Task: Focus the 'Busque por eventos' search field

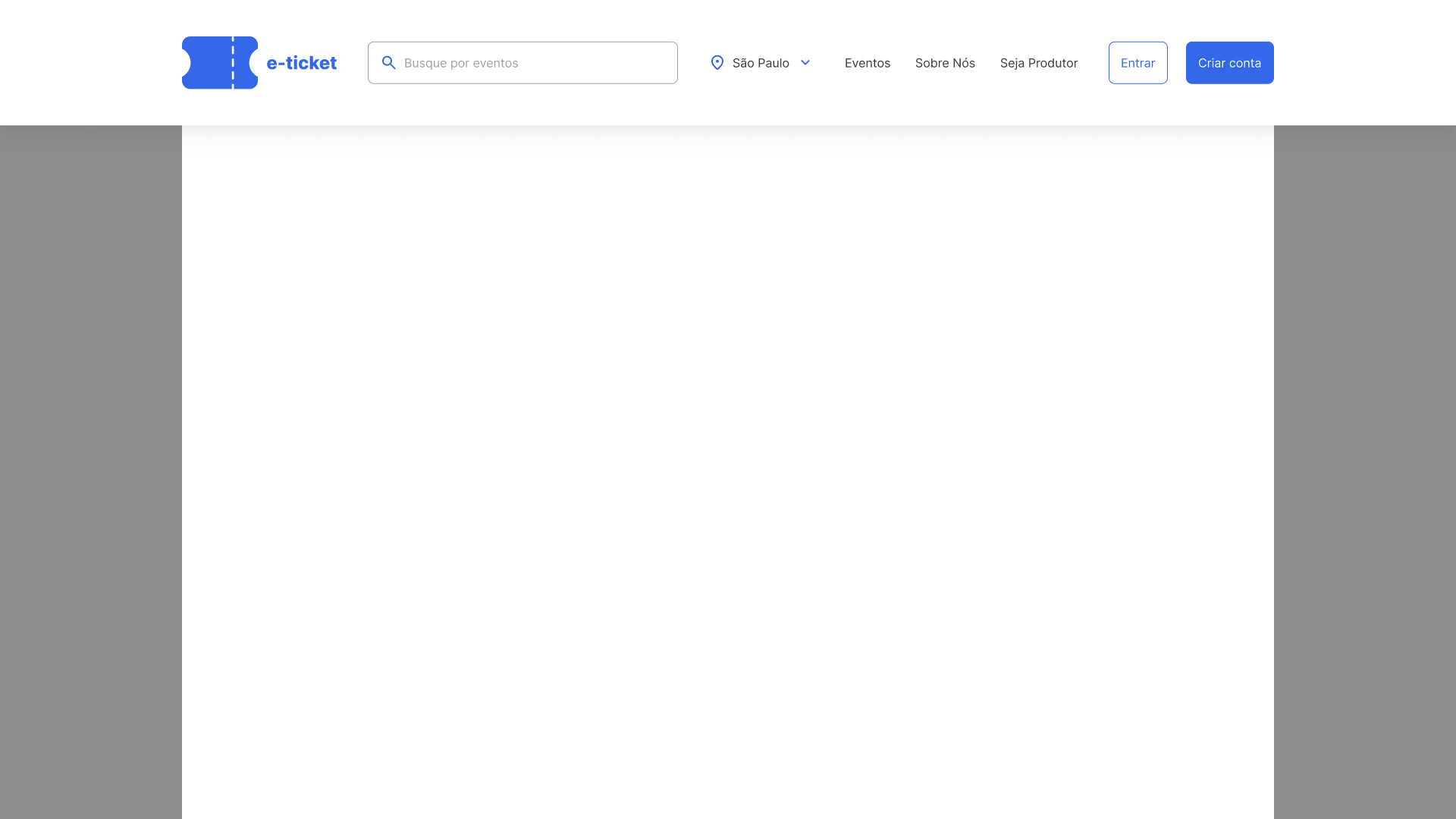Action: [x=522, y=63]
